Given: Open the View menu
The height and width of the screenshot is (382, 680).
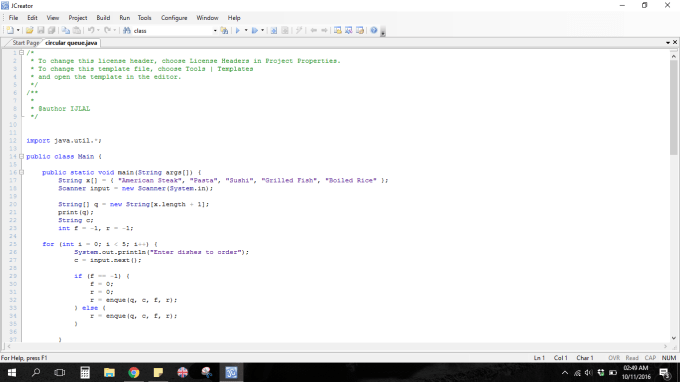Looking at the screenshot, I should pos(53,18).
